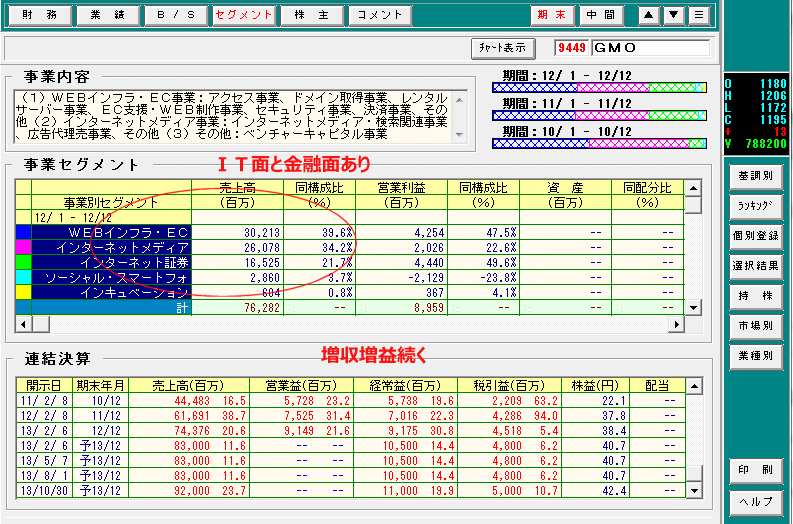Image resolution: width=793 pixels, height=524 pixels.
Task: Open the 選択結果 side button
Action: pyautogui.click(x=756, y=266)
